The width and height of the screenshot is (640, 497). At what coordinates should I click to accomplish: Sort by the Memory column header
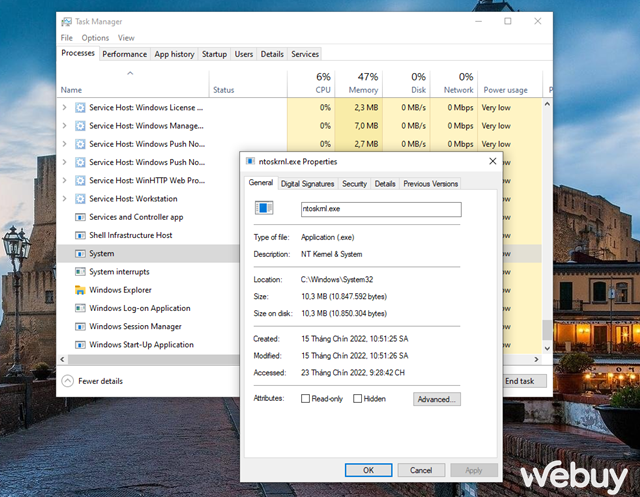[x=359, y=83]
